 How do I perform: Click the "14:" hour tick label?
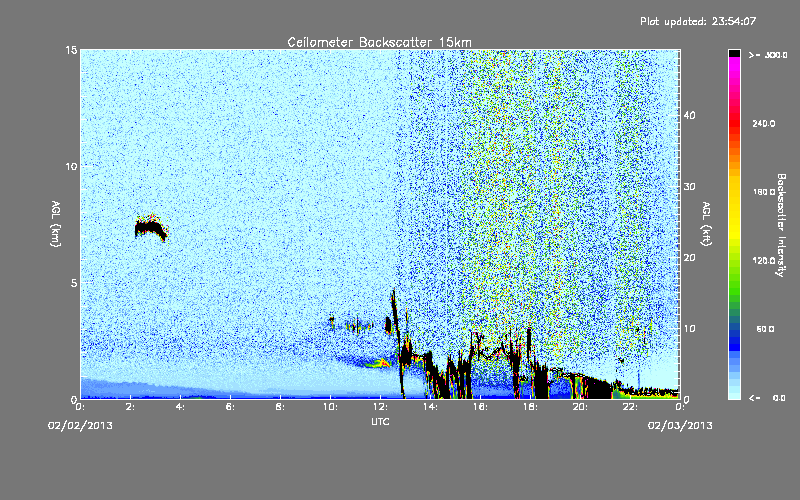[x=430, y=407]
